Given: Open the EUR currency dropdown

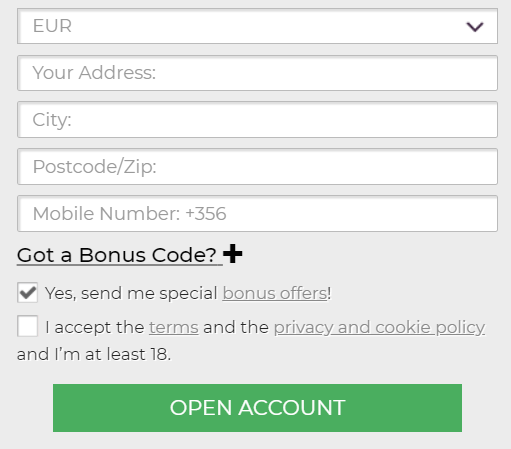Looking at the screenshot, I should [x=257, y=26].
